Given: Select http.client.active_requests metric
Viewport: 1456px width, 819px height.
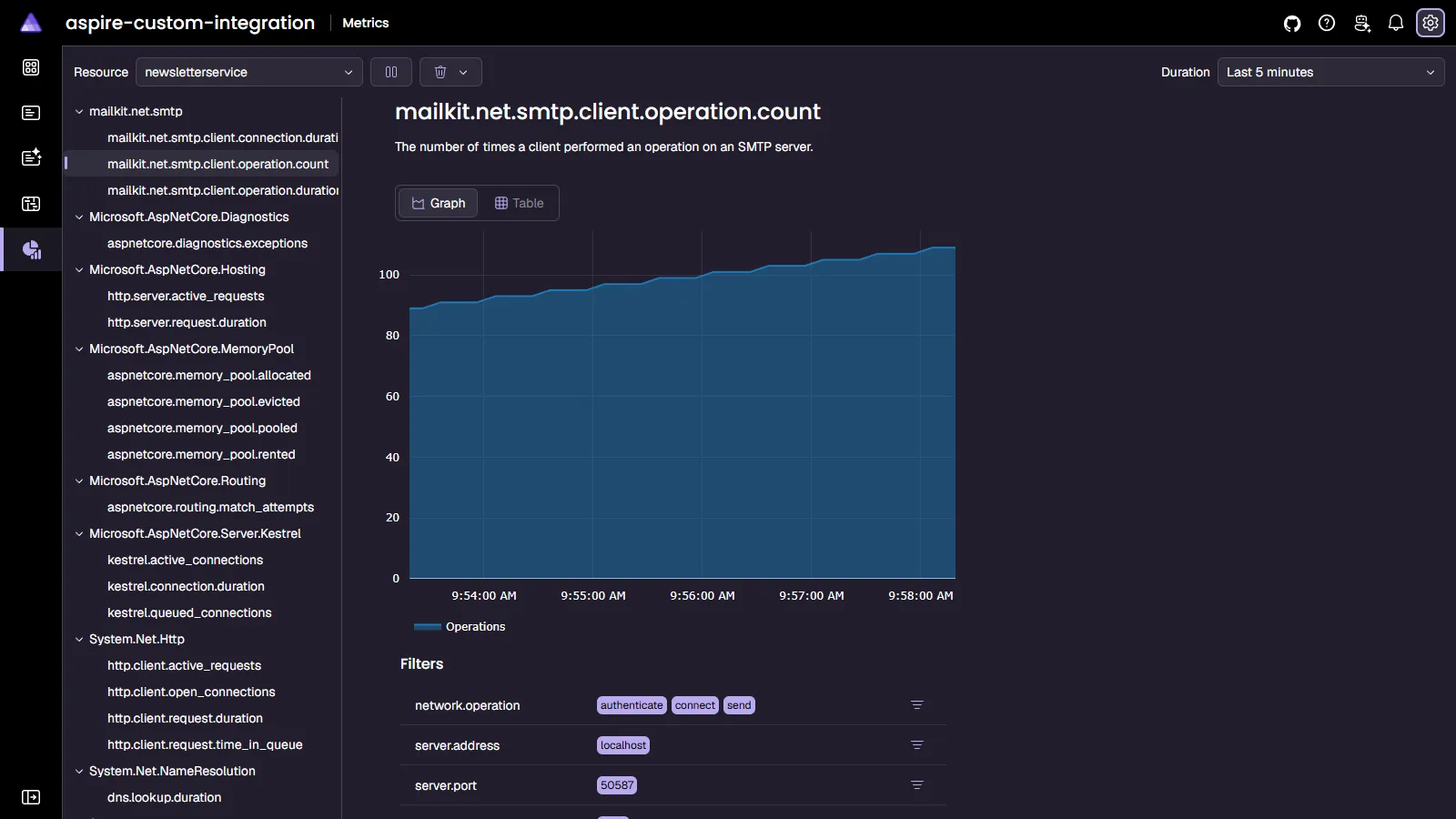Looking at the screenshot, I should pyautogui.click(x=184, y=665).
